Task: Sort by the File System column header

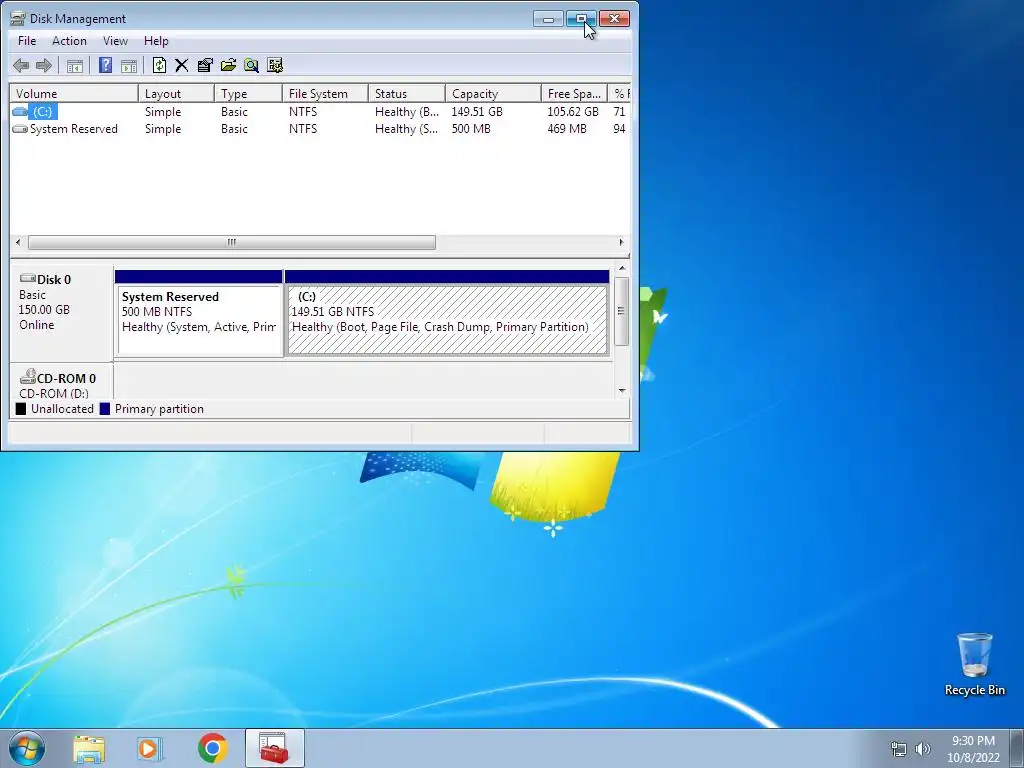Action: tap(325, 93)
